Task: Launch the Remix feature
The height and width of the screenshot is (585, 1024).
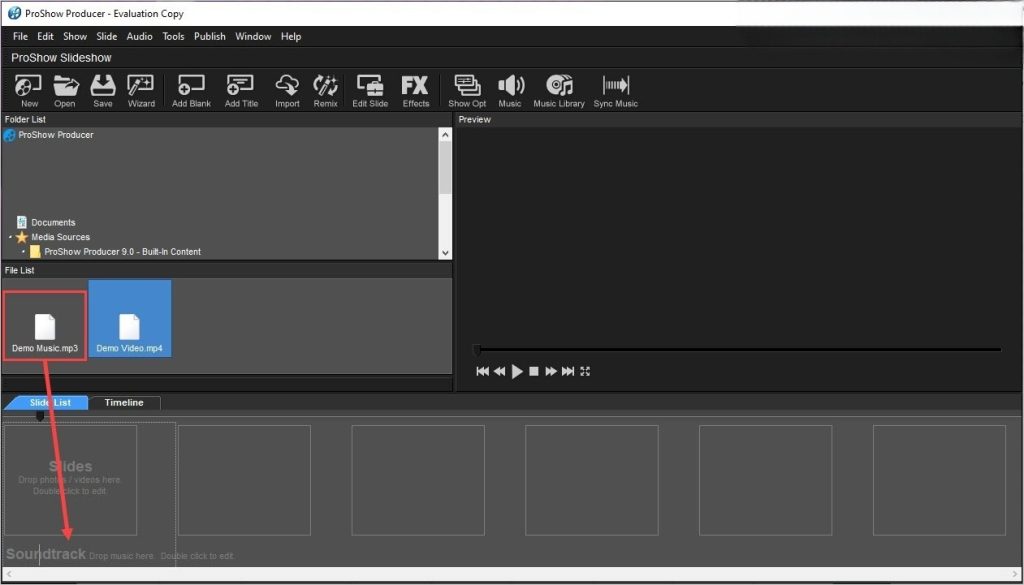Action: [x=325, y=89]
